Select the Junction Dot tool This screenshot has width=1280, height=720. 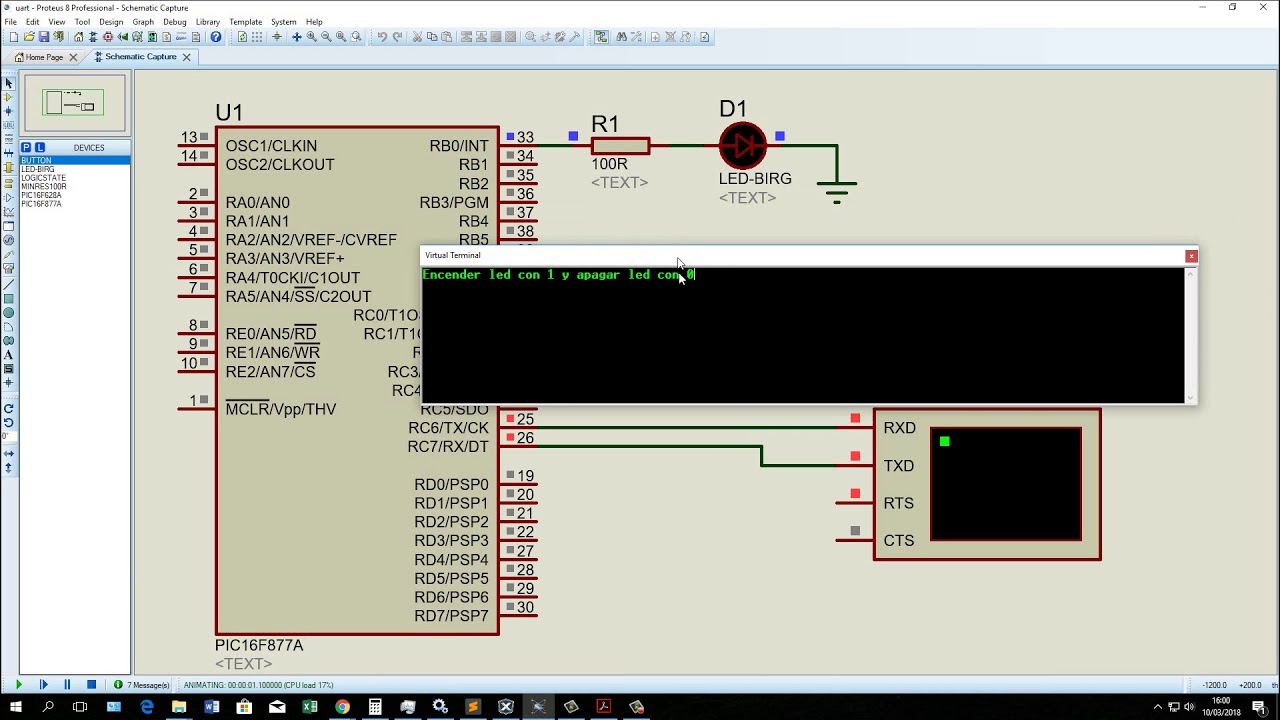(x=9, y=111)
